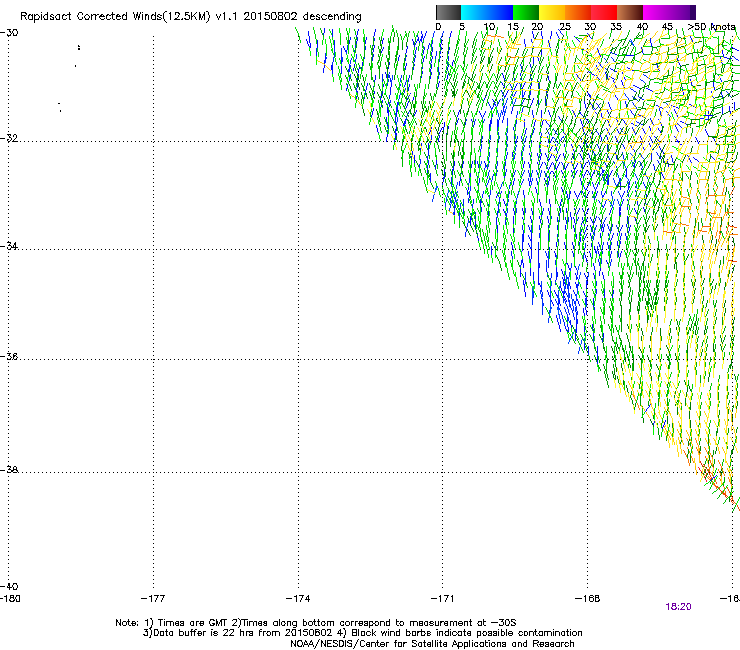Click the -34 latitude axis label

[x=9, y=246]
